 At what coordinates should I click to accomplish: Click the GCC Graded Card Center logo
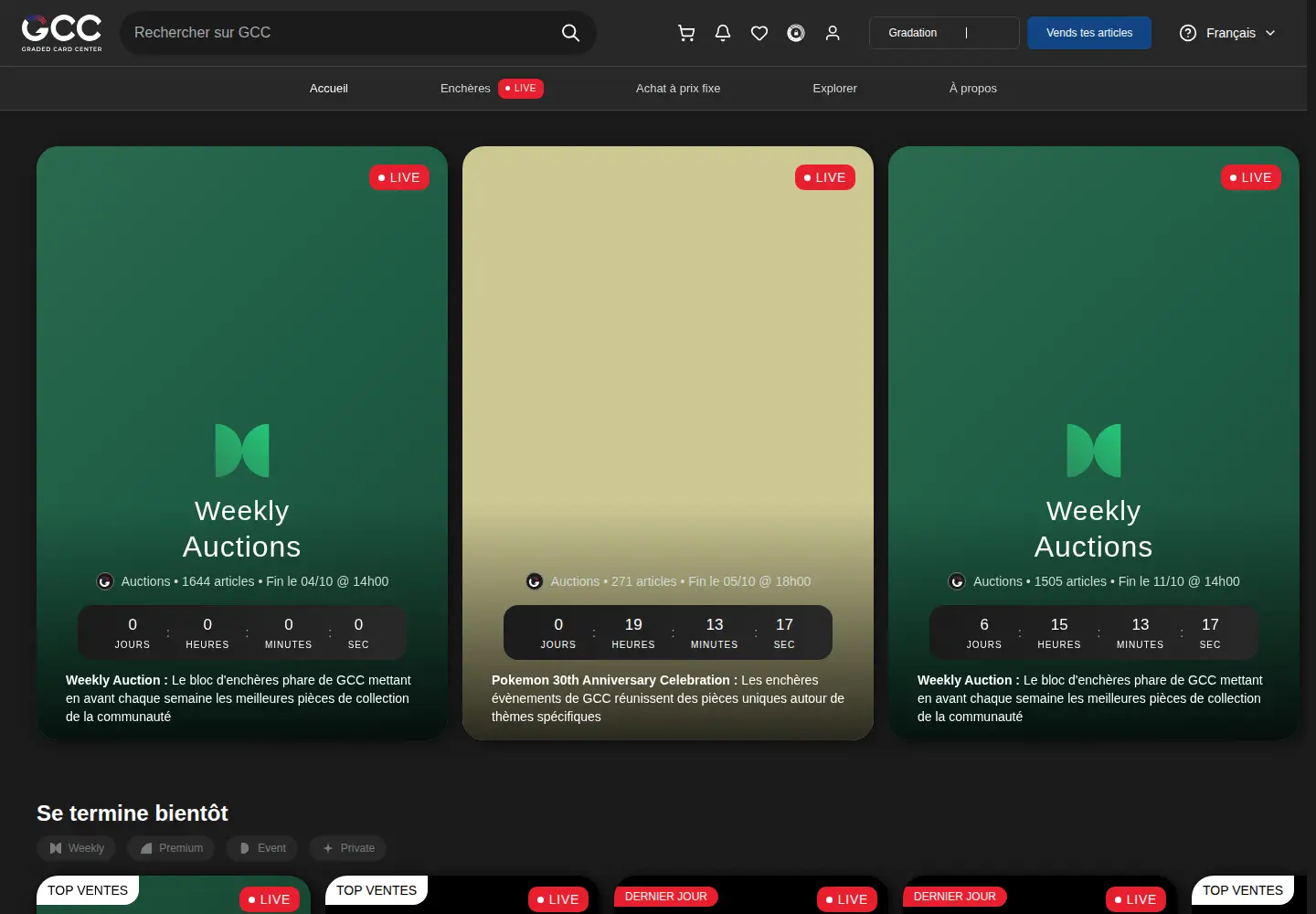(x=62, y=33)
